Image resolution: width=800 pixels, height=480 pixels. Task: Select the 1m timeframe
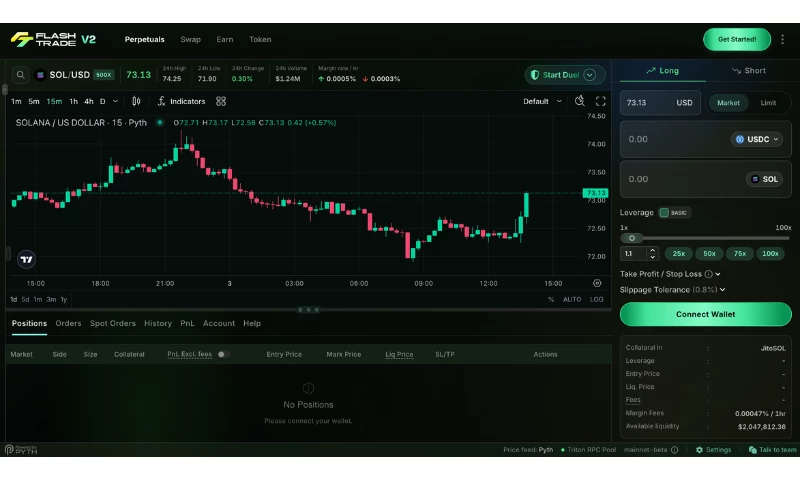[16, 101]
